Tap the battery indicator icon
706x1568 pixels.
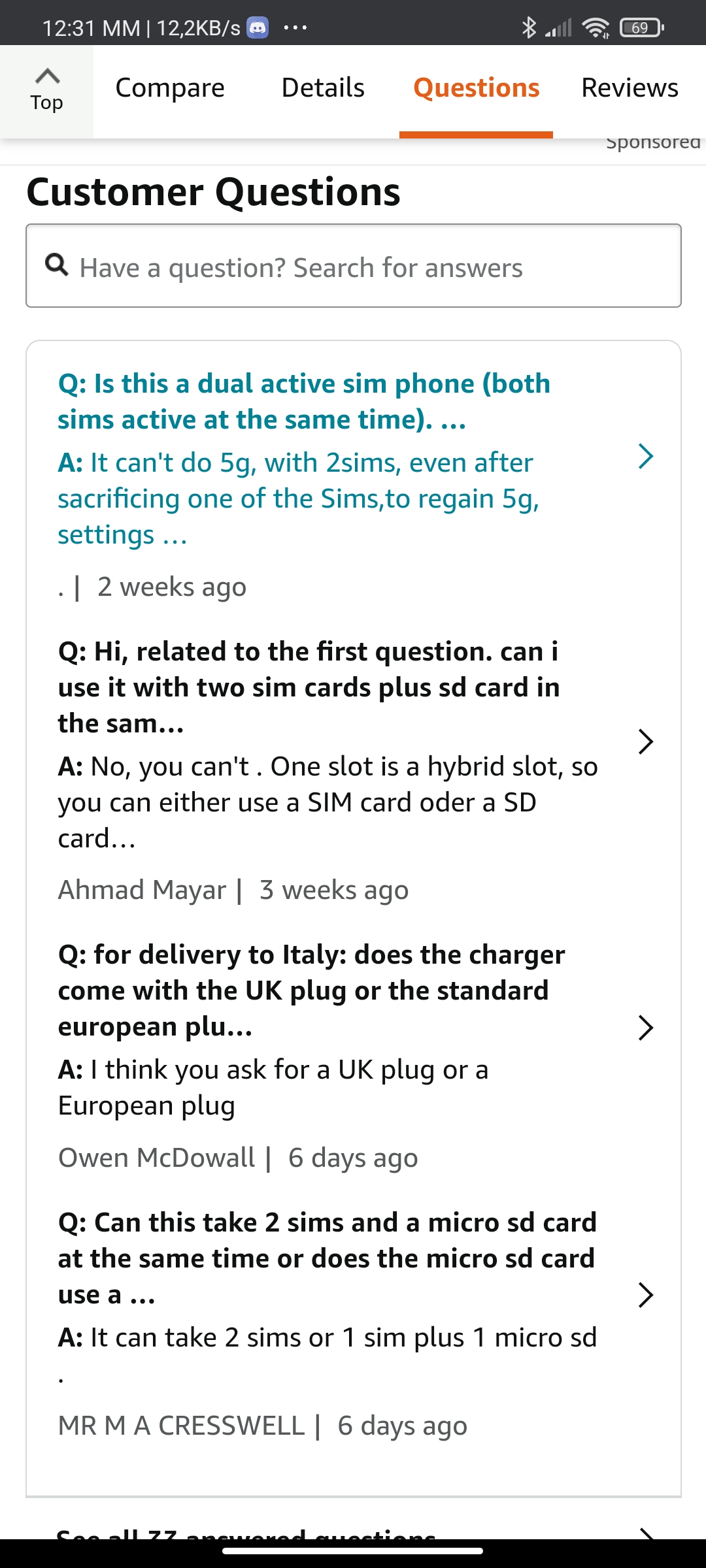[641, 27]
